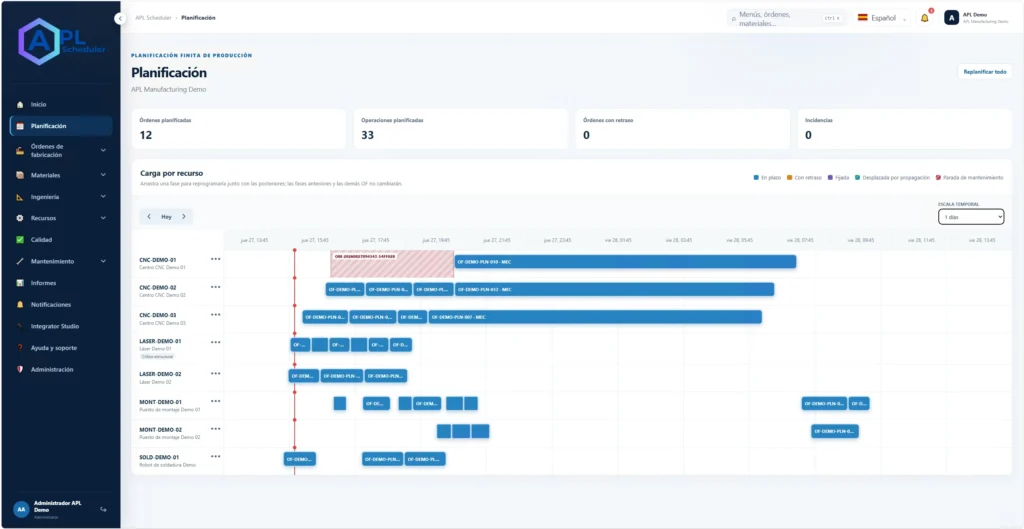Click the Operaciones planificadas value 33
This screenshot has width=1024, height=529.
(368, 135)
